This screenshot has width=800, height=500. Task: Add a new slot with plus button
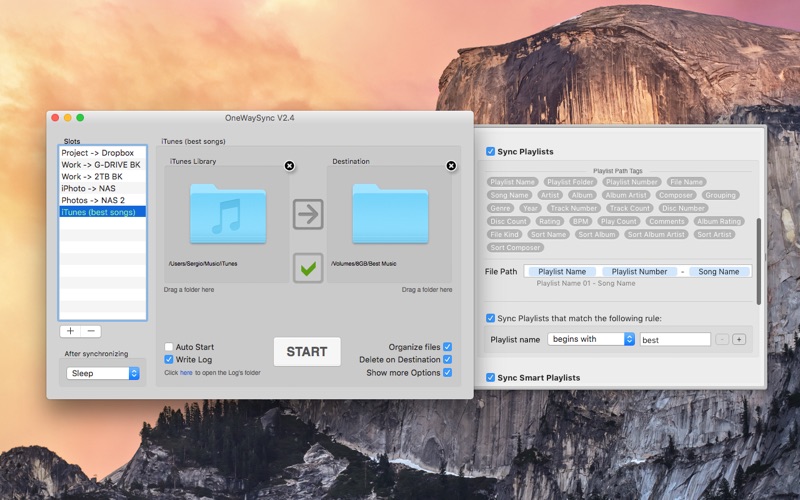[x=70, y=331]
